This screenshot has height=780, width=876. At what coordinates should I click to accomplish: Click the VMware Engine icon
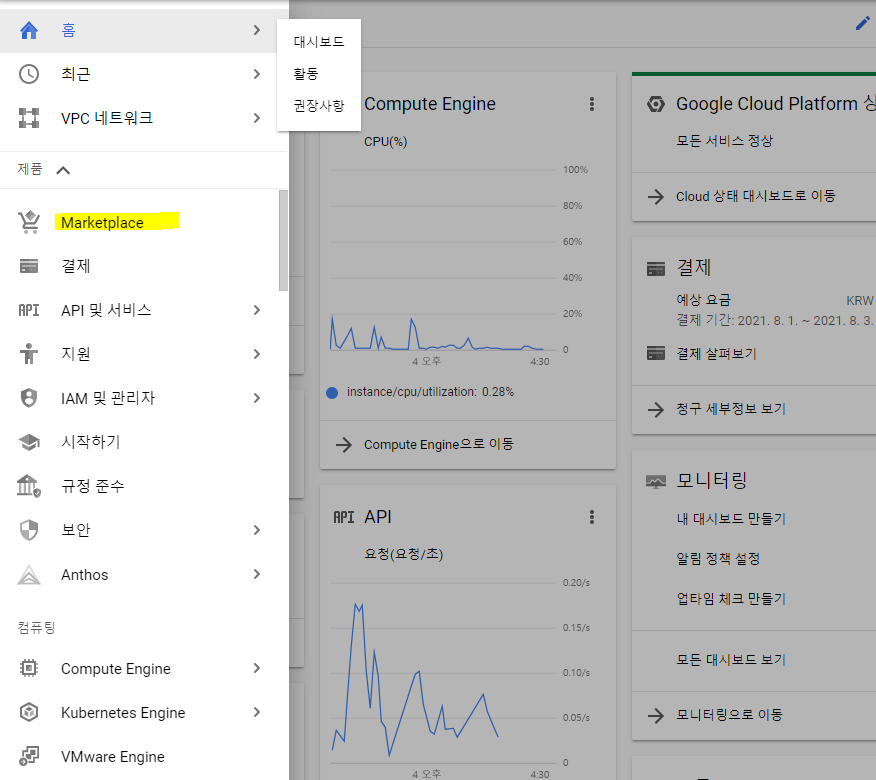coord(29,757)
